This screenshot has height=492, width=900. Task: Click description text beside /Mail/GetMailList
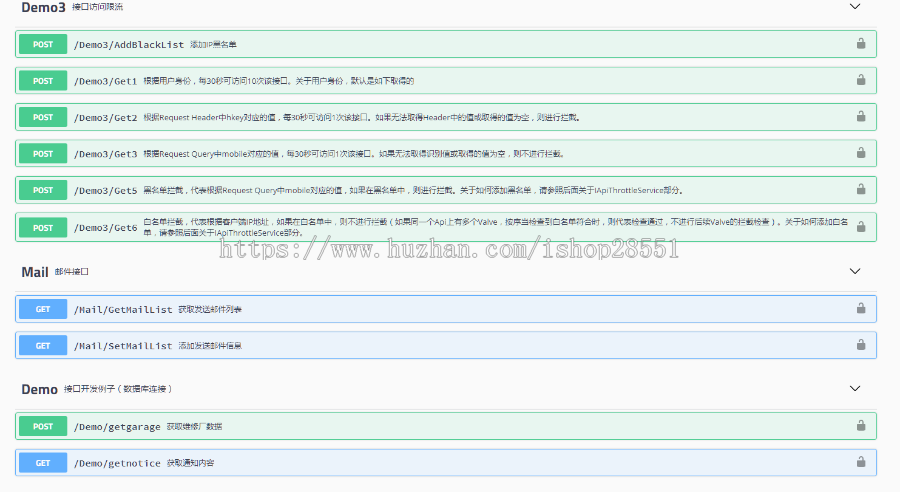tap(210, 309)
